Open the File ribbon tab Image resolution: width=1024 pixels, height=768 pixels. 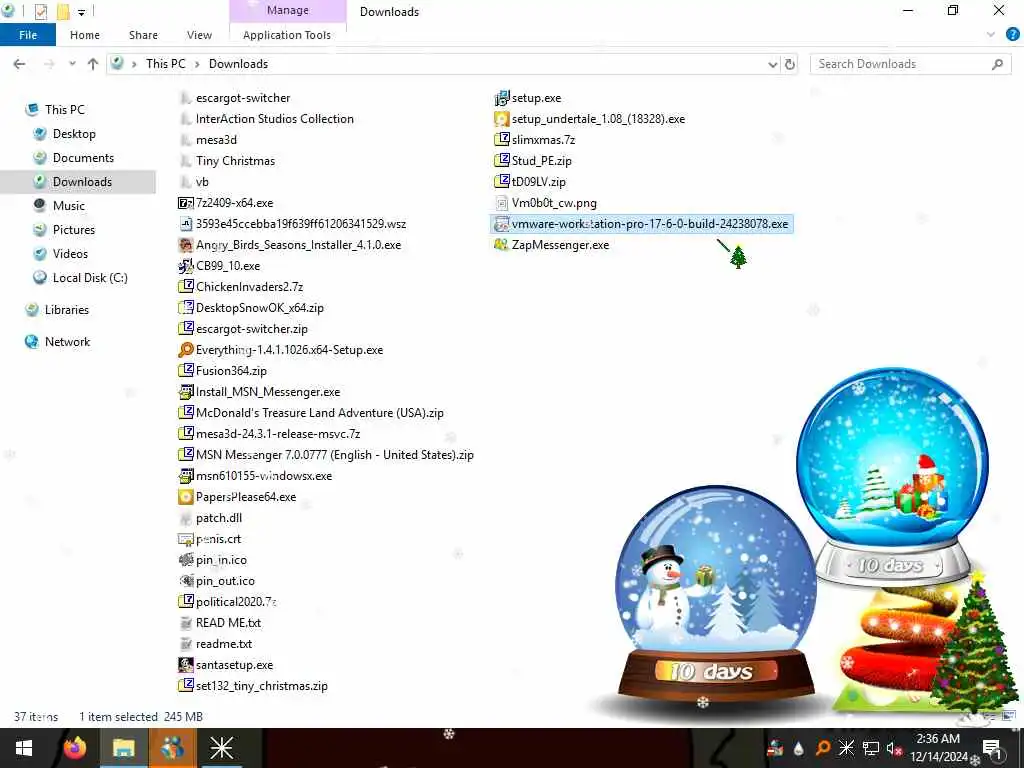(27, 35)
